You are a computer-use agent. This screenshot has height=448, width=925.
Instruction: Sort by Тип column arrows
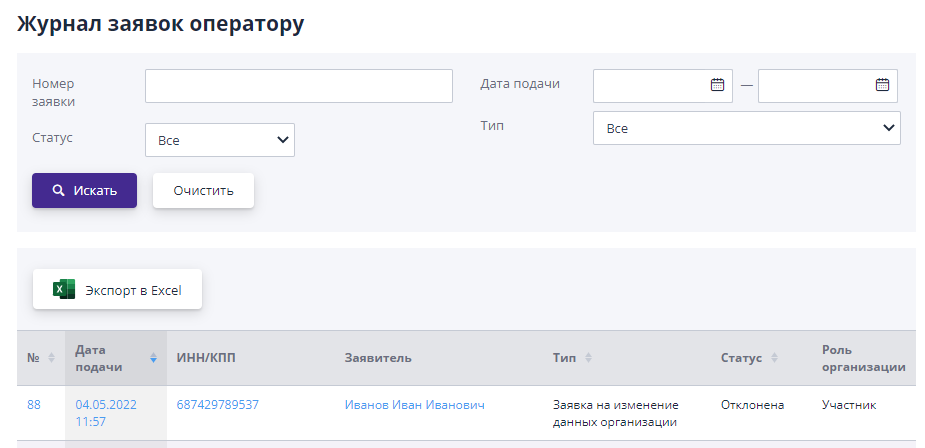(x=588, y=358)
